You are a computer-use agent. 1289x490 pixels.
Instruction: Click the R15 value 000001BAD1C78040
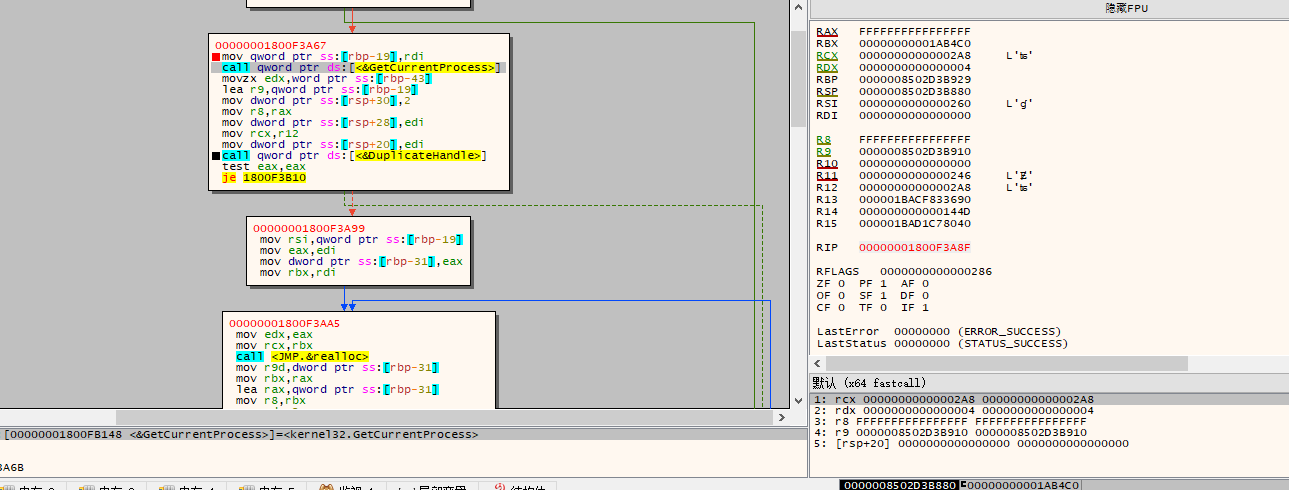914,224
